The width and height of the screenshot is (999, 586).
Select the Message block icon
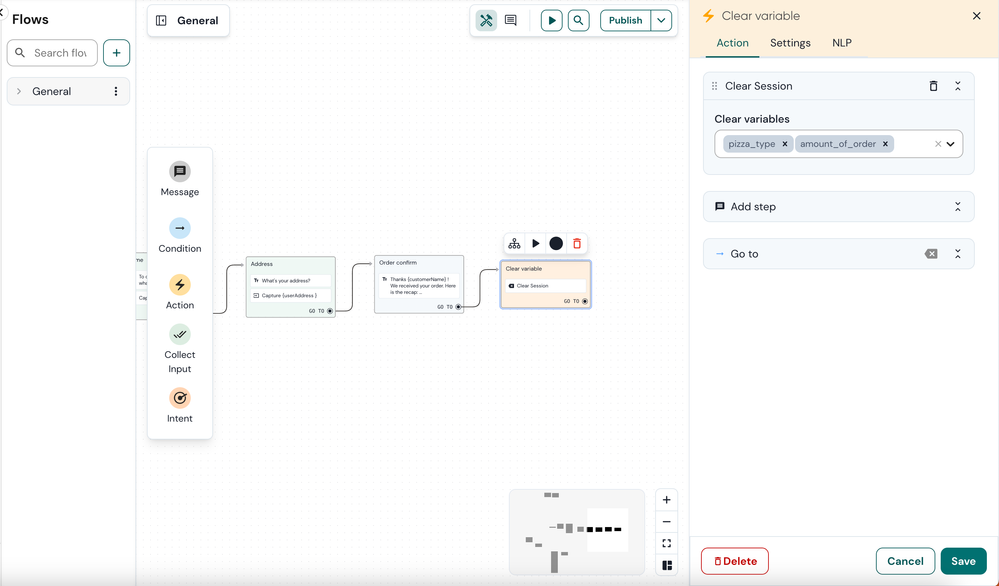[x=180, y=171]
